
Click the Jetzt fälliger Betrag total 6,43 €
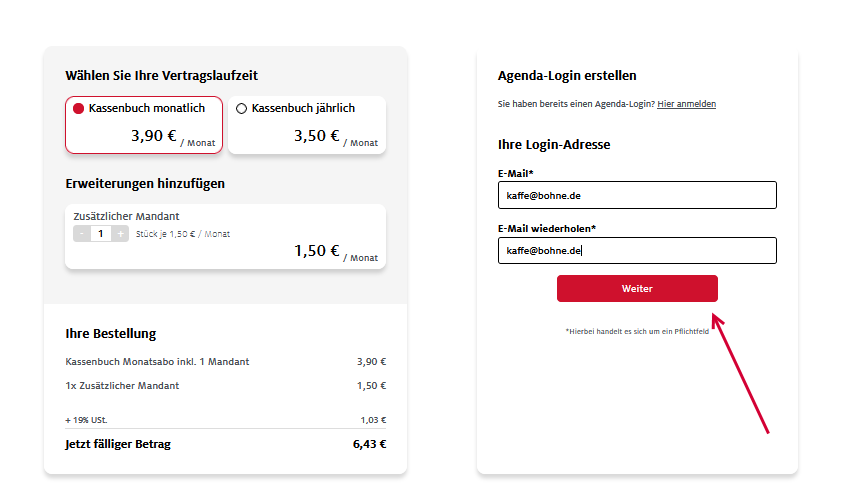(369, 444)
